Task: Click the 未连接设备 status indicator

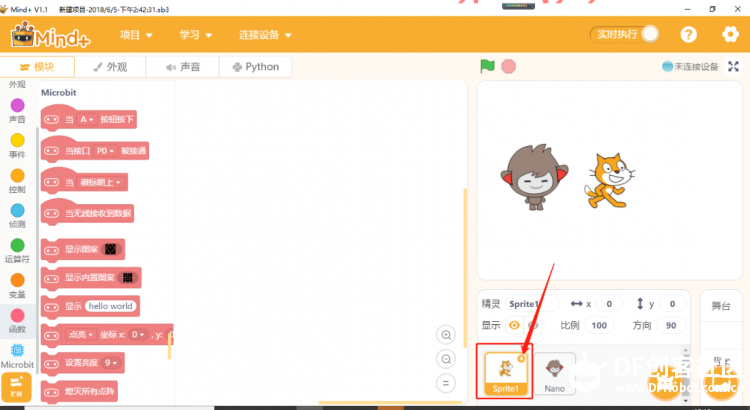Action: point(690,66)
